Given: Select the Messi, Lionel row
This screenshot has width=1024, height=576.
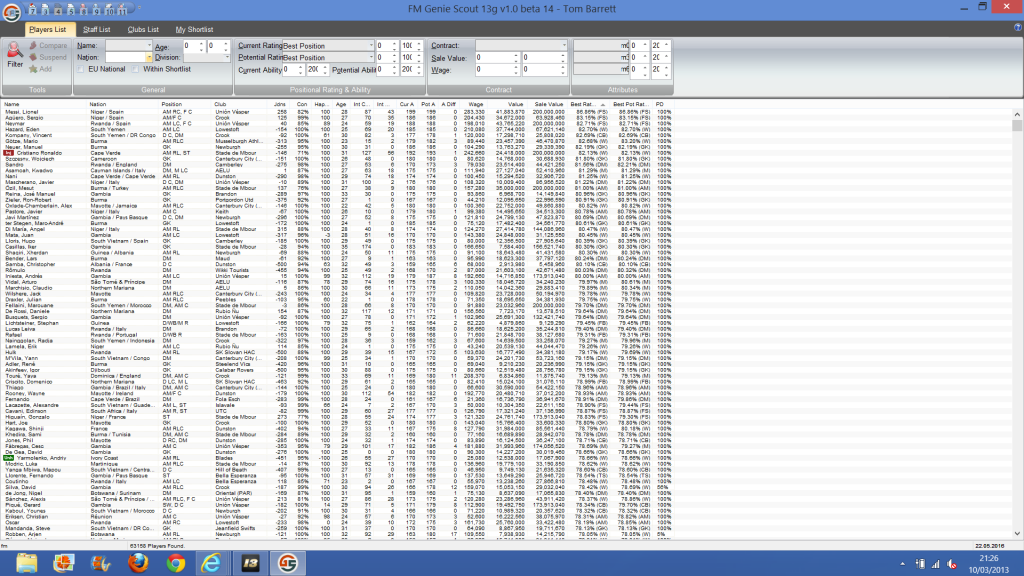Looking at the screenshot, I should (x=337, y=112).
